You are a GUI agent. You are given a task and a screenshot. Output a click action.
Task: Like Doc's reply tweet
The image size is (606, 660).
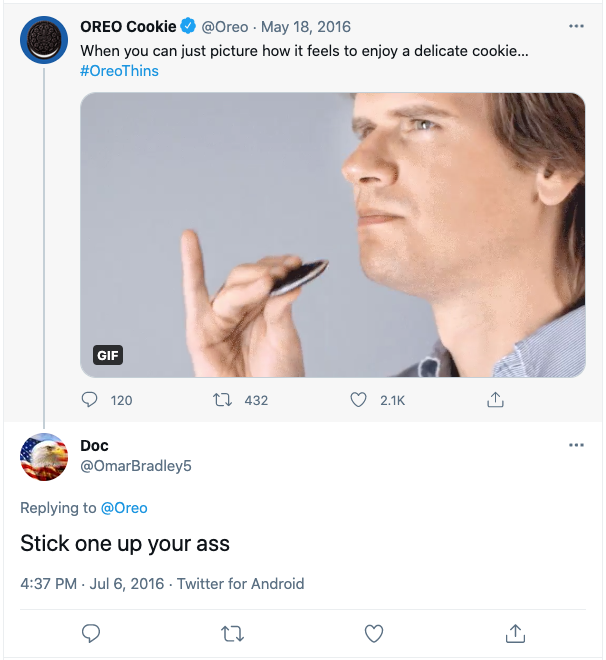tap(374, 633)
